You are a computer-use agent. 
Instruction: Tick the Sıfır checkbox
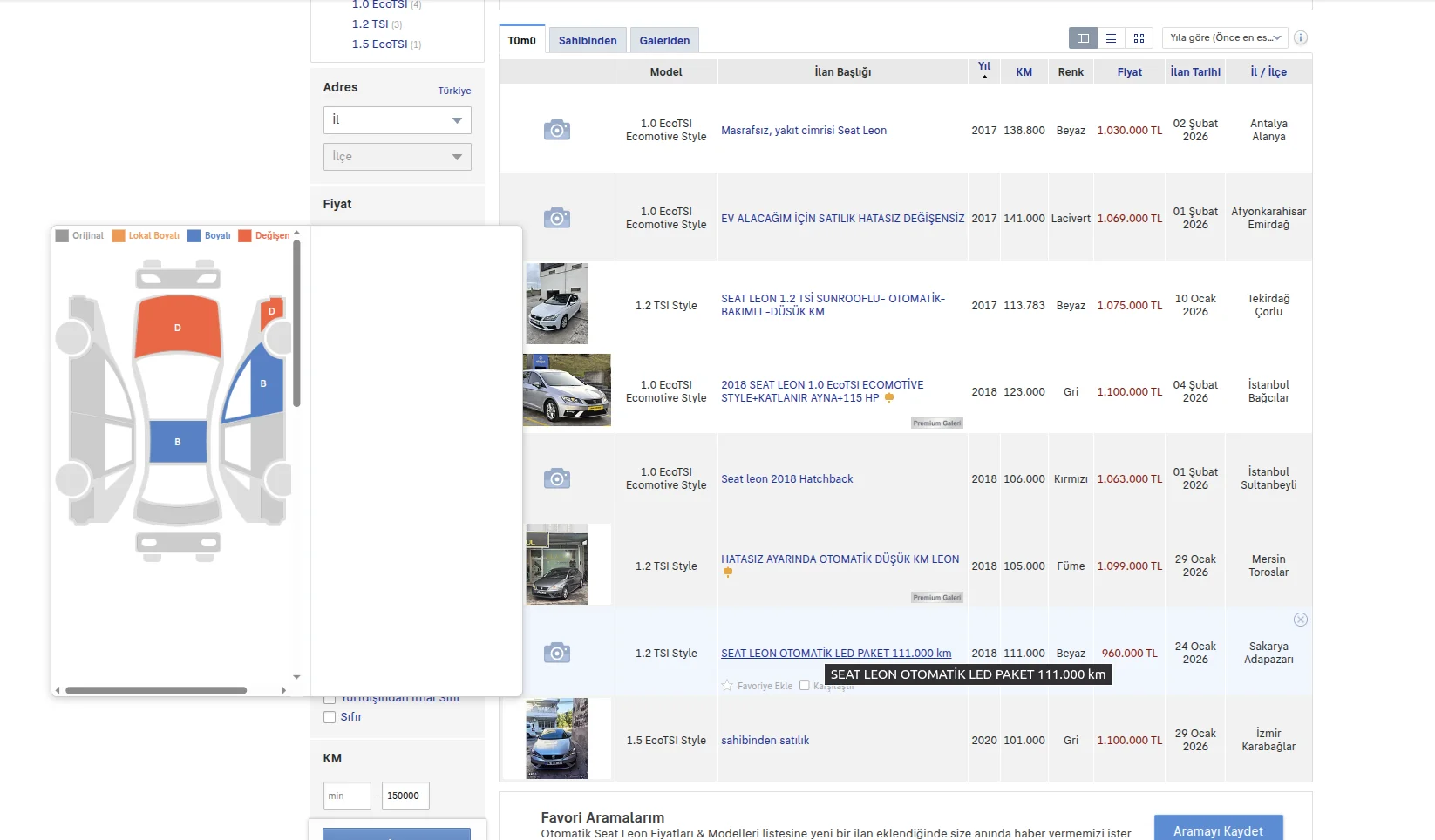pos(330,717)
